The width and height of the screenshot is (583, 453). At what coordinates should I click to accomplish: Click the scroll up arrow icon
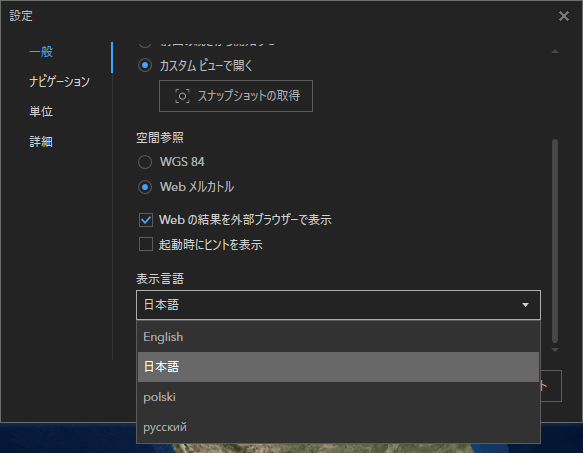(x=555, y=51)
